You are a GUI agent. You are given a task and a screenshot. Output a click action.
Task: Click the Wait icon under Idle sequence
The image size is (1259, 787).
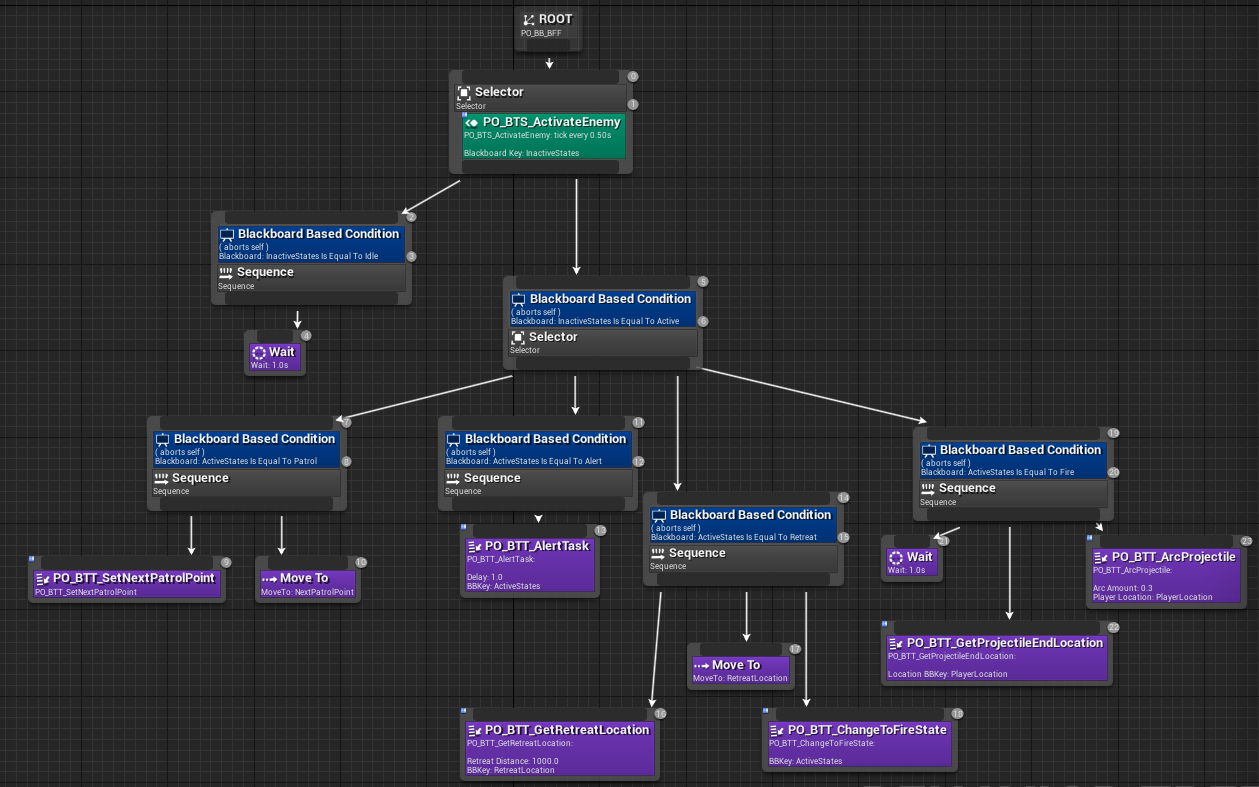click(259, 353)
